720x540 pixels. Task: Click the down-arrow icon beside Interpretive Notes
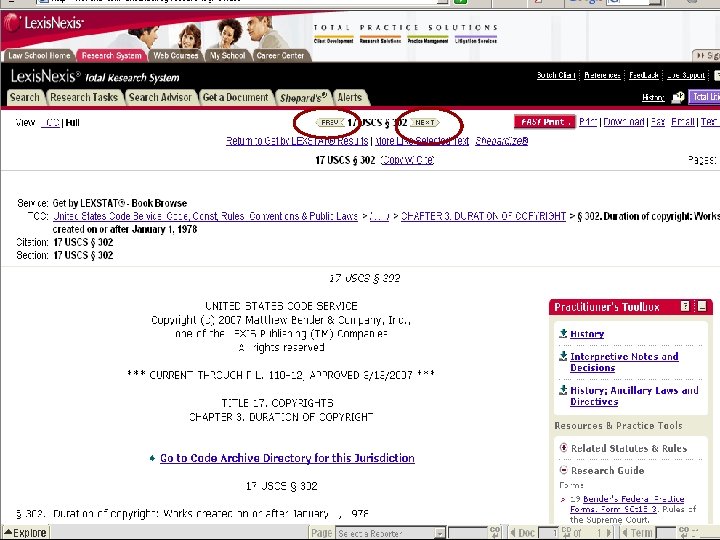pyautogui.click(x=563, y=356)
